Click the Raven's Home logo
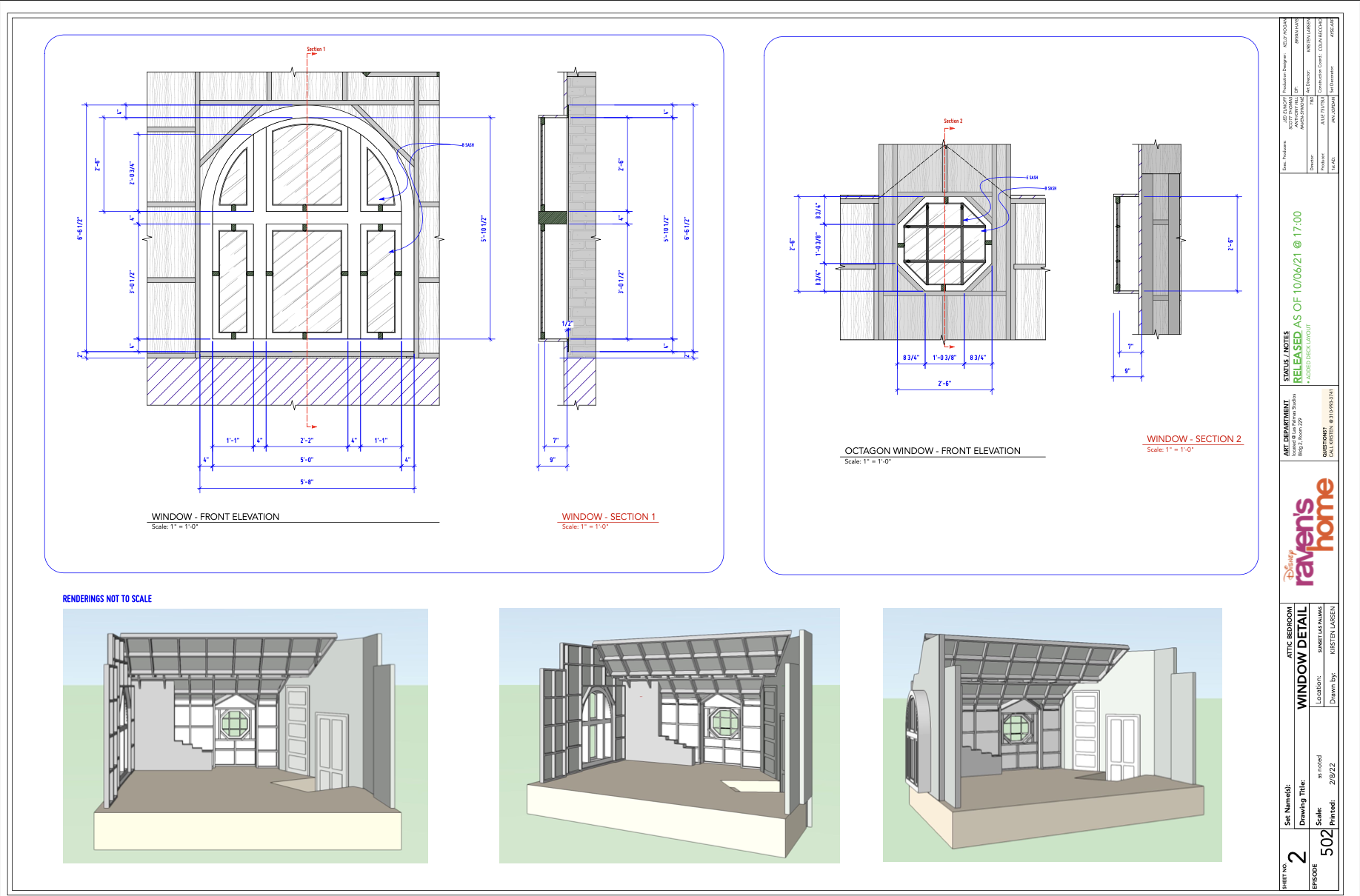Viewport: 1360px width, 896px height. (x=1310, y=533)
